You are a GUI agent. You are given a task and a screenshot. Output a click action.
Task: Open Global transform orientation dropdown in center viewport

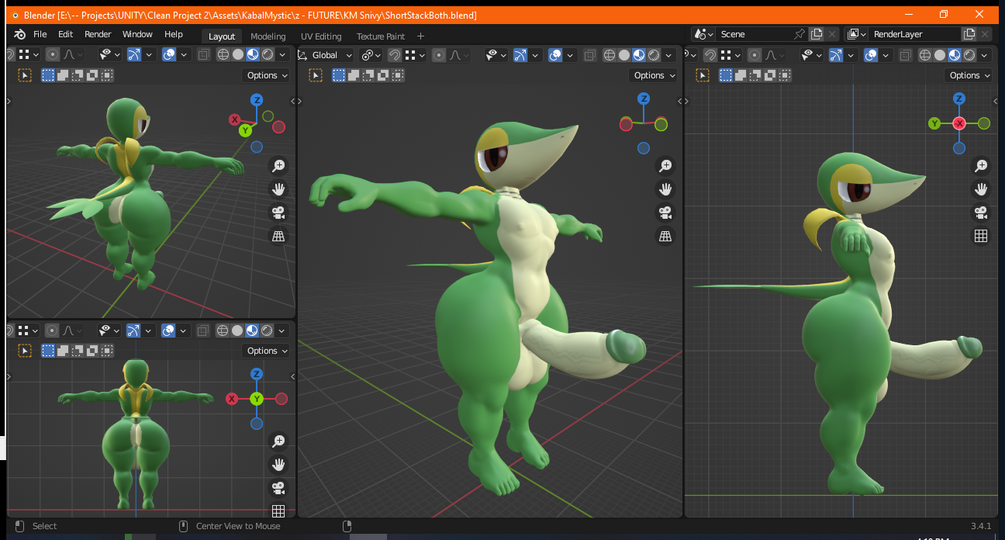click(x=326, y=56)
